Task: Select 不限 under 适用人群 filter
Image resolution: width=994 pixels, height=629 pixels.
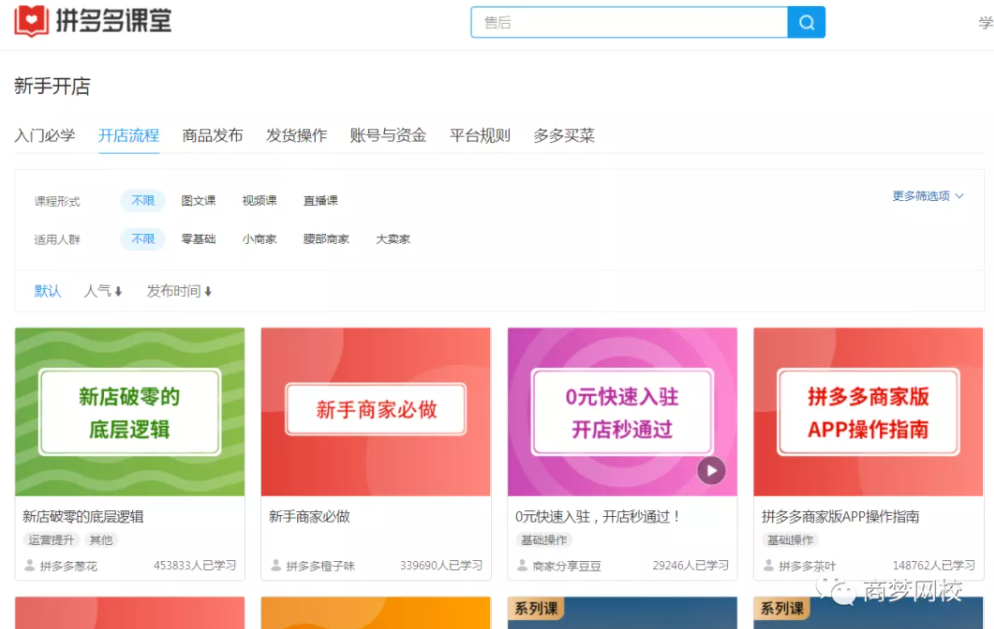Action: tap(143, 239)
